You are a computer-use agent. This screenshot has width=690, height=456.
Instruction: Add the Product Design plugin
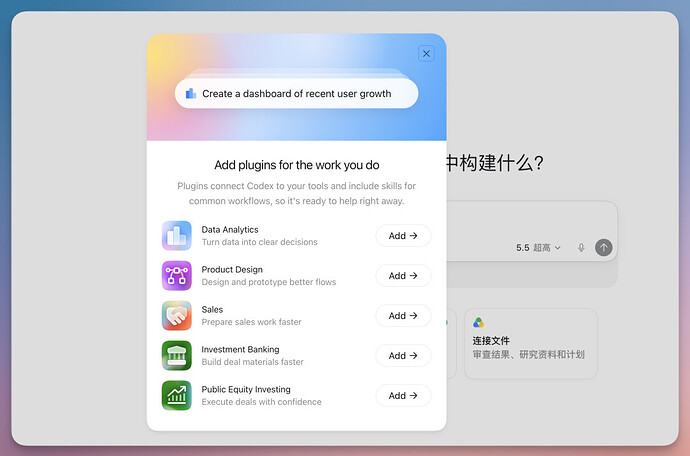(x=403, y=276)
